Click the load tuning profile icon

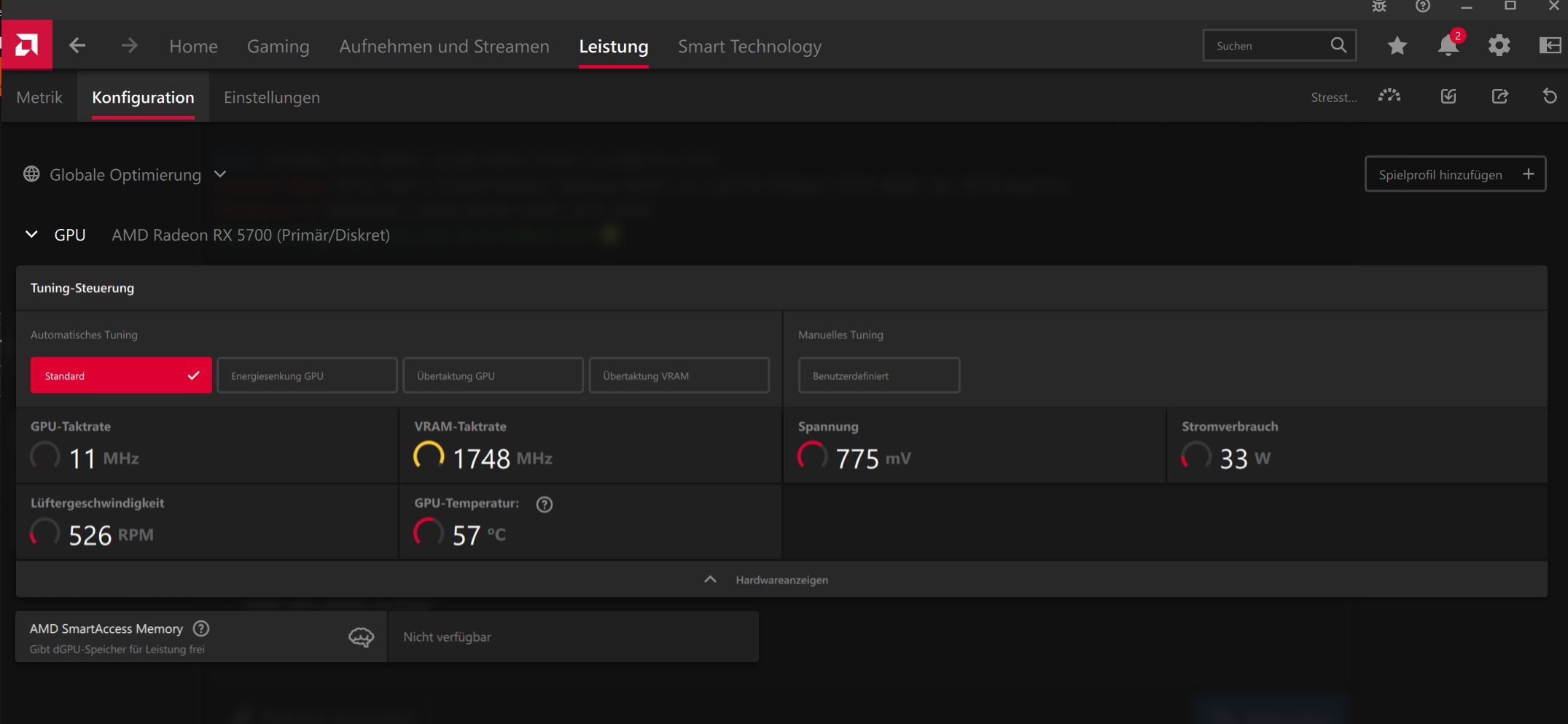(x=1448, y=96)
